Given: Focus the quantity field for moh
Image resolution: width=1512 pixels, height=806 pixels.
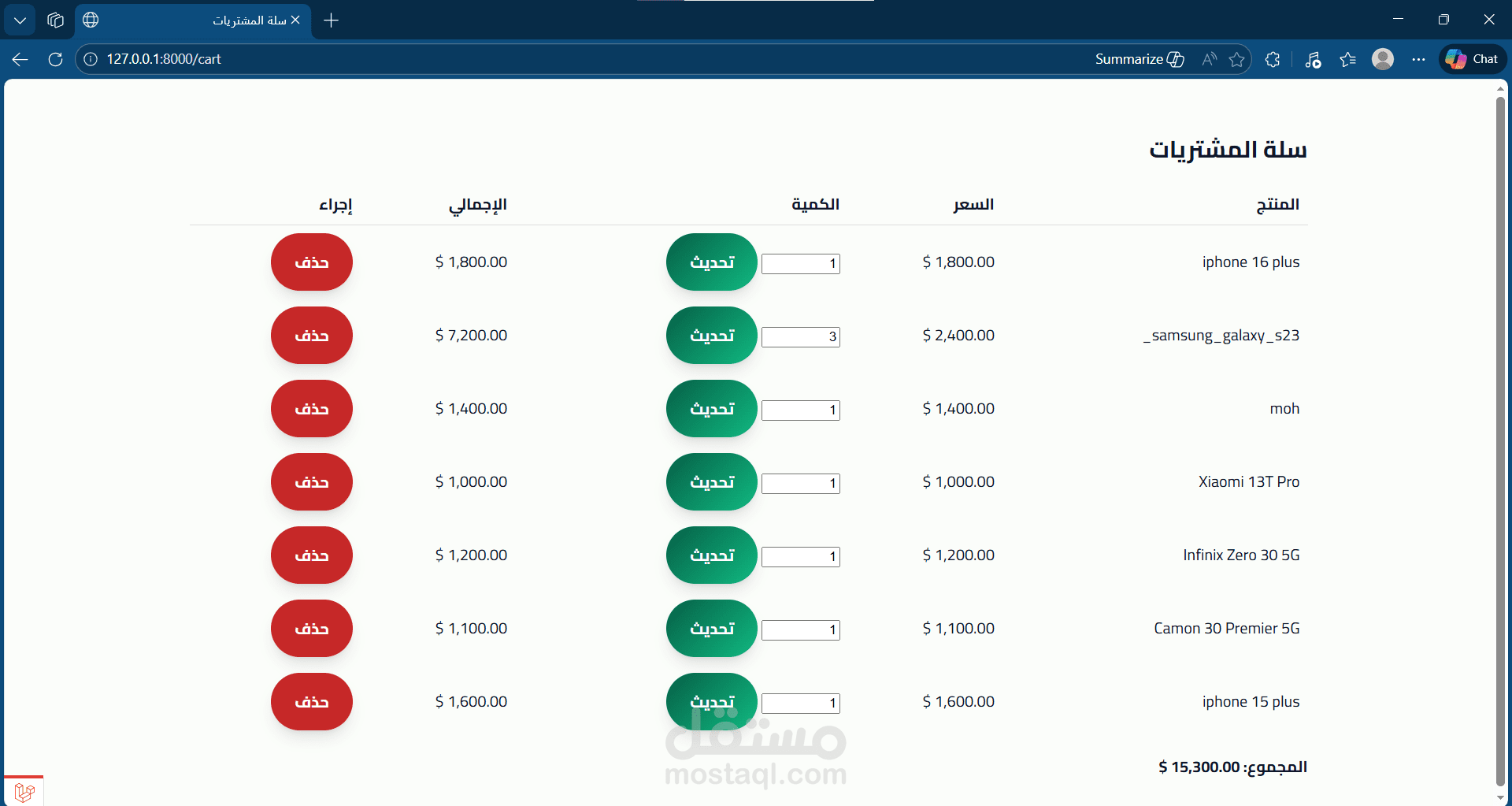Looking at the screenshot, I should point(801,410).
